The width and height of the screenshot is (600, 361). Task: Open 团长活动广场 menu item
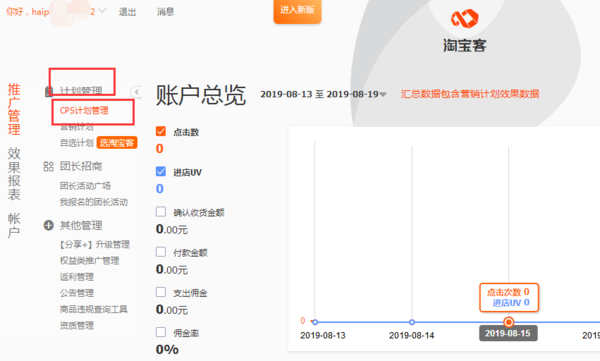click(85, 186)
